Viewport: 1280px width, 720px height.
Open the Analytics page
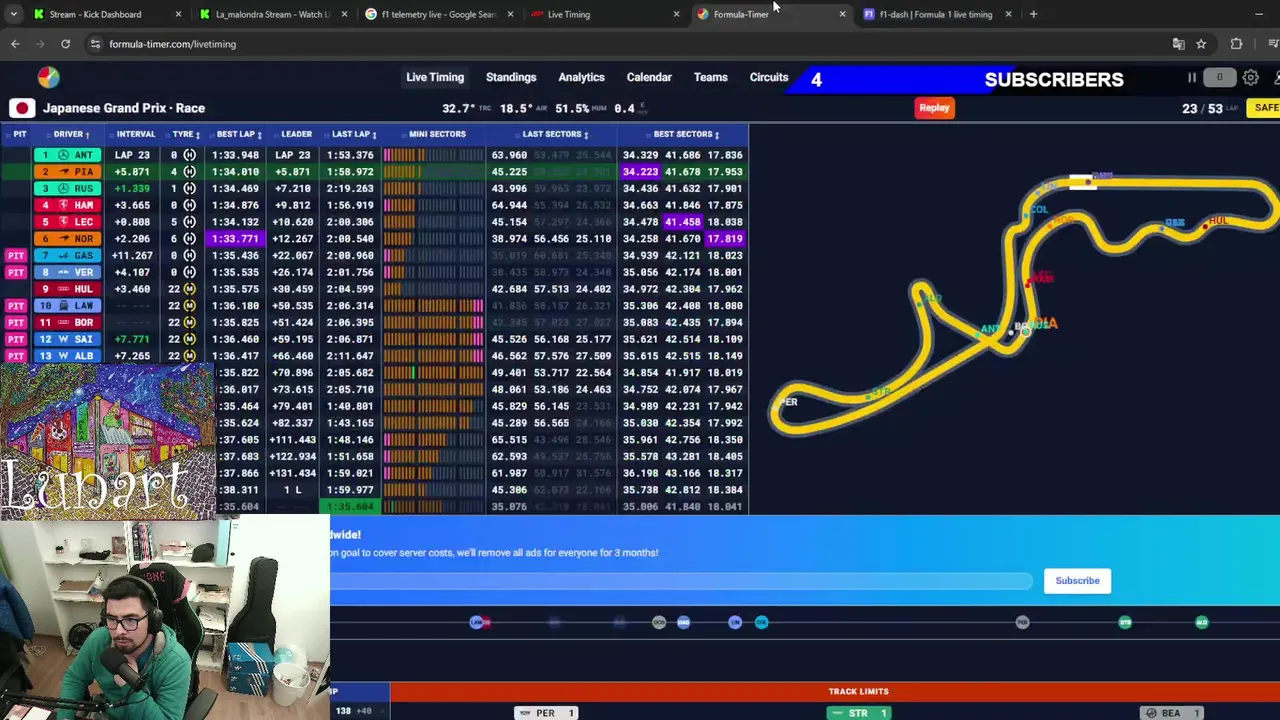581,77
